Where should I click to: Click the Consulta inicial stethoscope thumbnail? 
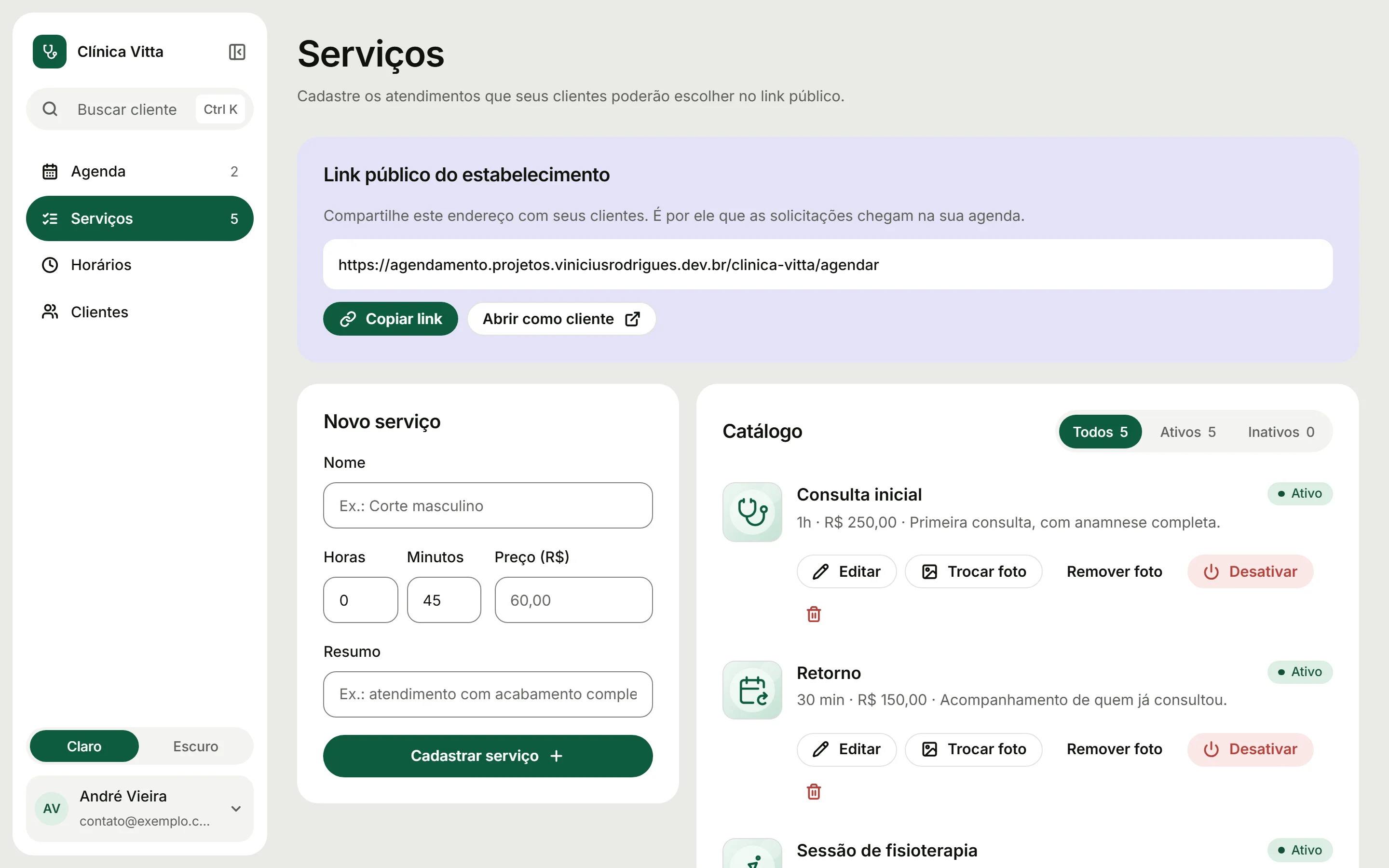(x=752, y=512)
